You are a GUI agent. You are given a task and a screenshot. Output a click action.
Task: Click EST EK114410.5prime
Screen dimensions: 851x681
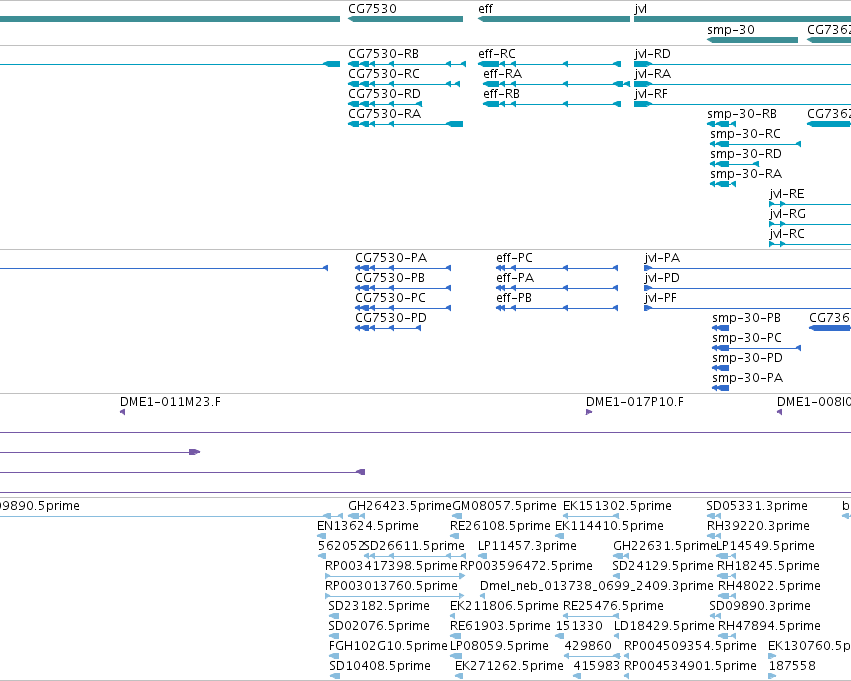coord(560,536)
